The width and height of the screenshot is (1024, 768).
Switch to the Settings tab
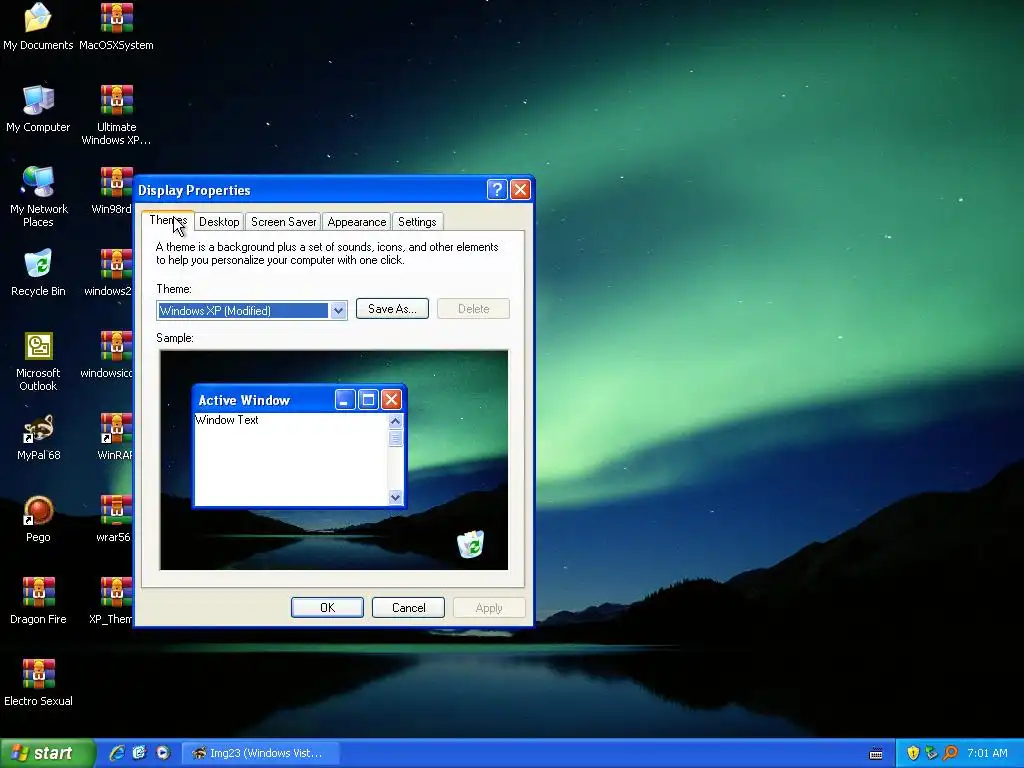point(417,222)
